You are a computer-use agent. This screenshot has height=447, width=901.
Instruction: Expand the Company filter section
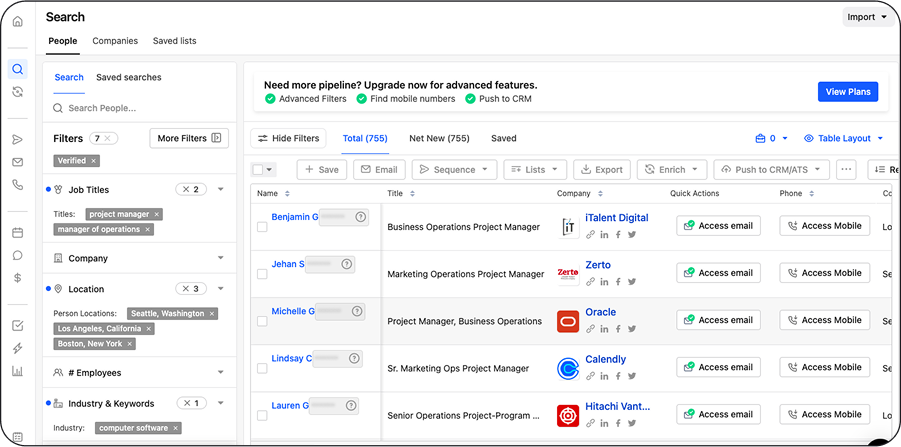220,258
